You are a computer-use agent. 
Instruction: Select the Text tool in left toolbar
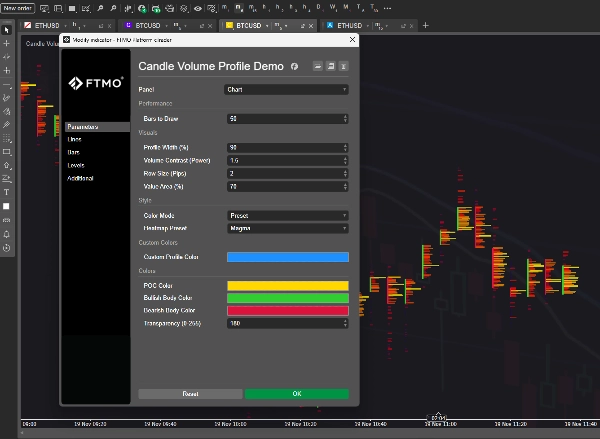(x=7, y=193)
